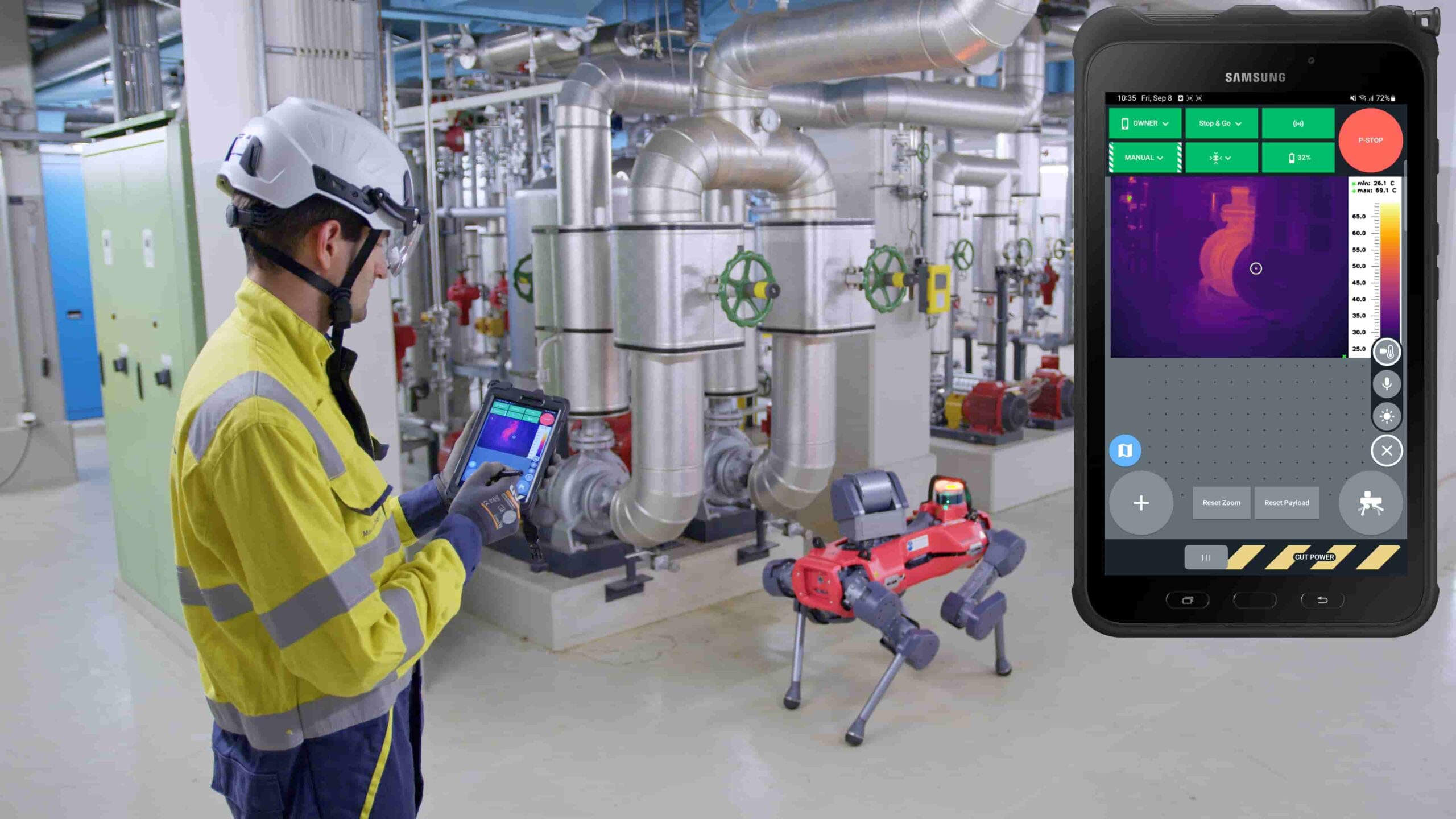Screen dimensions: 1456x819
Task: Click the zoom-in plus icon
Action: coord(1140,503)
